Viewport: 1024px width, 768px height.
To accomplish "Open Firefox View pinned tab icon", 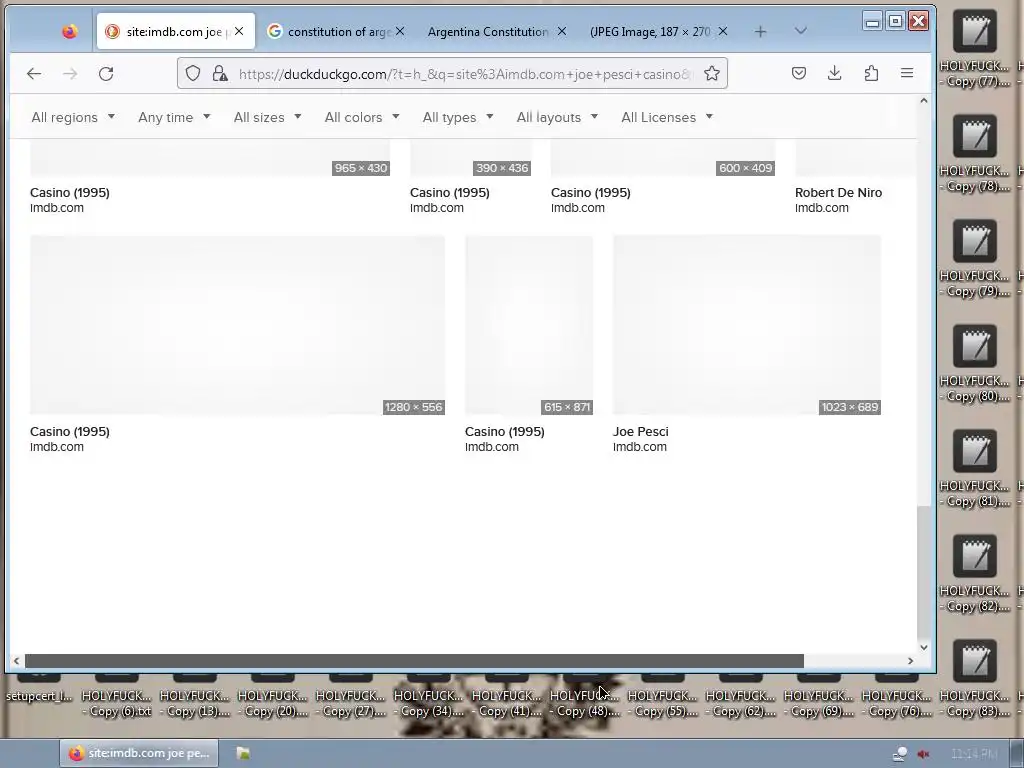I will coord(70,31).
